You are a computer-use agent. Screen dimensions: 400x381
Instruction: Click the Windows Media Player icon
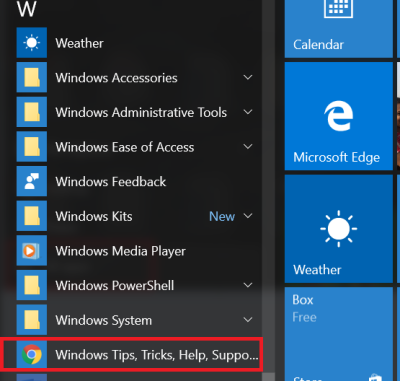(32, 251)
